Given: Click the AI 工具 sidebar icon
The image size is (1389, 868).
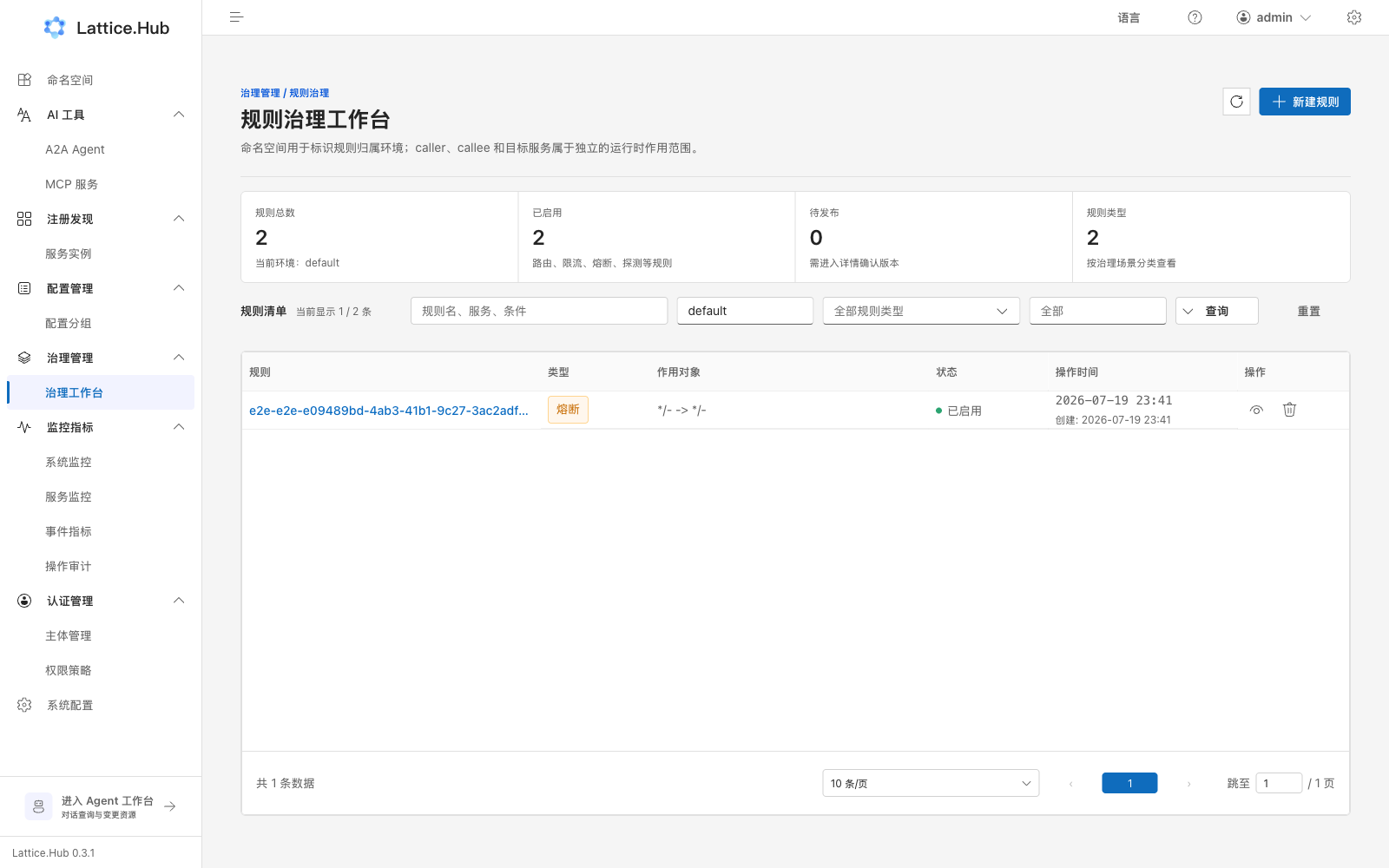Looking at the screenshot, I should tap(24, 115).
